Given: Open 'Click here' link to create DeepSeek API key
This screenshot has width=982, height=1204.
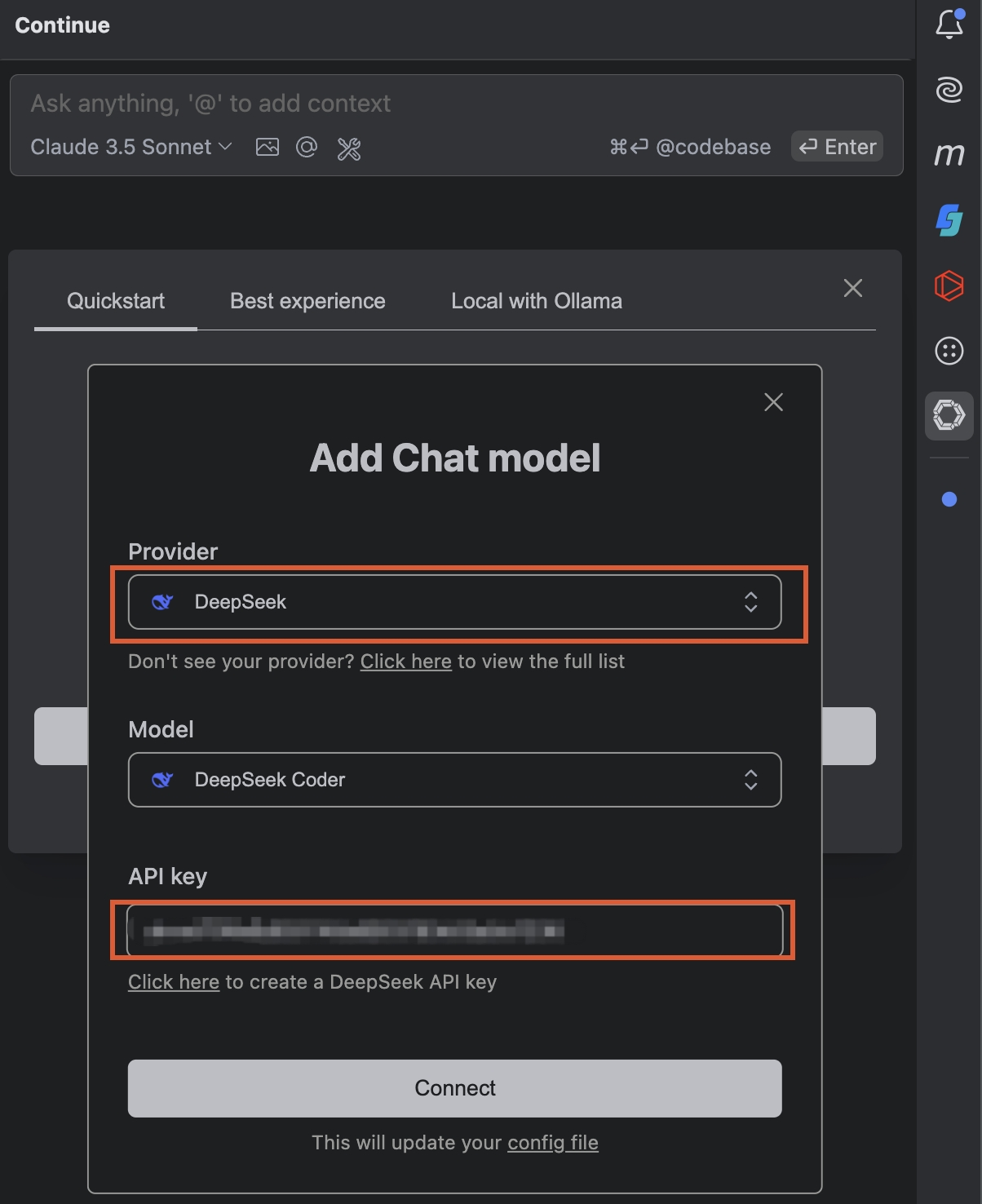Looking at the screenshot, I should point(174,981).
